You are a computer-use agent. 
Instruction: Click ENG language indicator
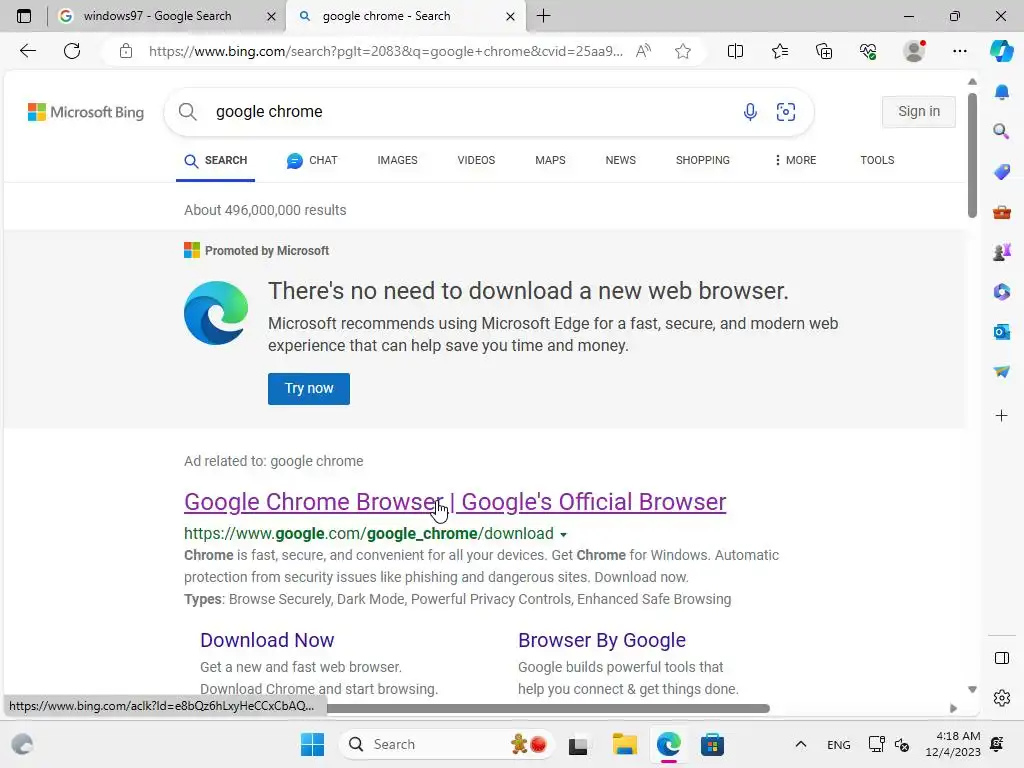839,744
